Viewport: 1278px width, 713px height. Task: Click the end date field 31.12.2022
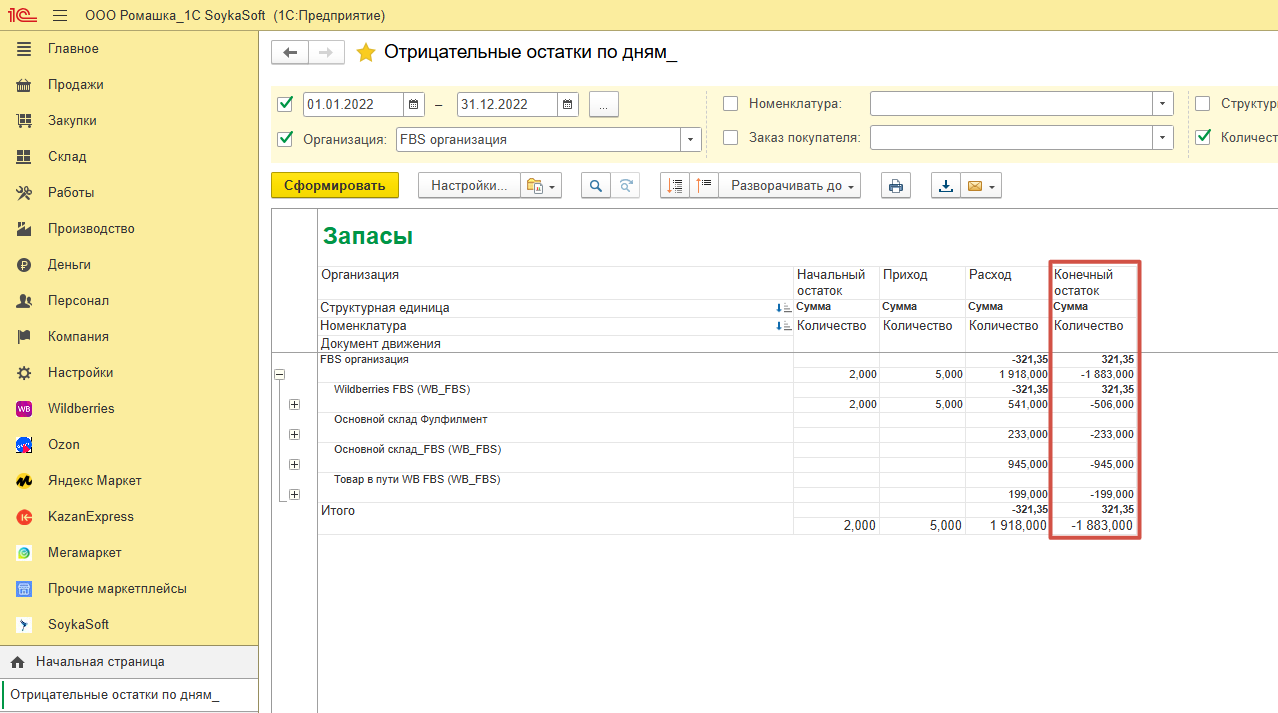pos(506,104)
